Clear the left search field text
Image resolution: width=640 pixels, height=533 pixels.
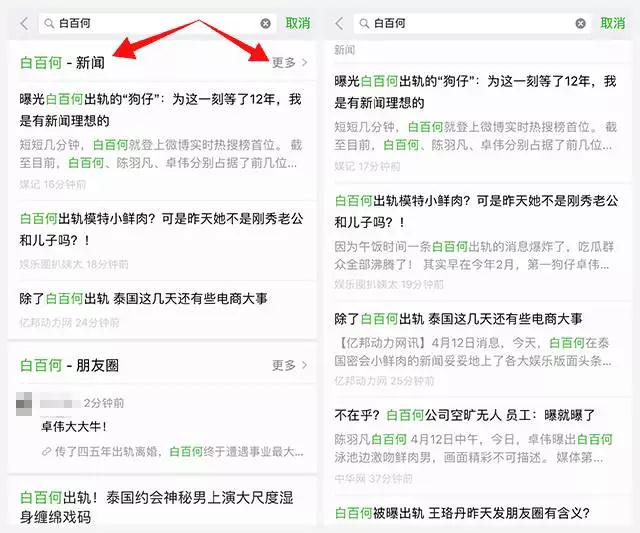(265, 24)
